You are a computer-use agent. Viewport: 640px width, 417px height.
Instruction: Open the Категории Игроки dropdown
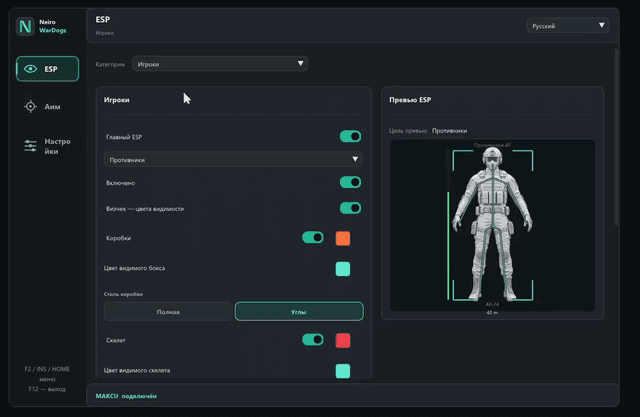220,64
